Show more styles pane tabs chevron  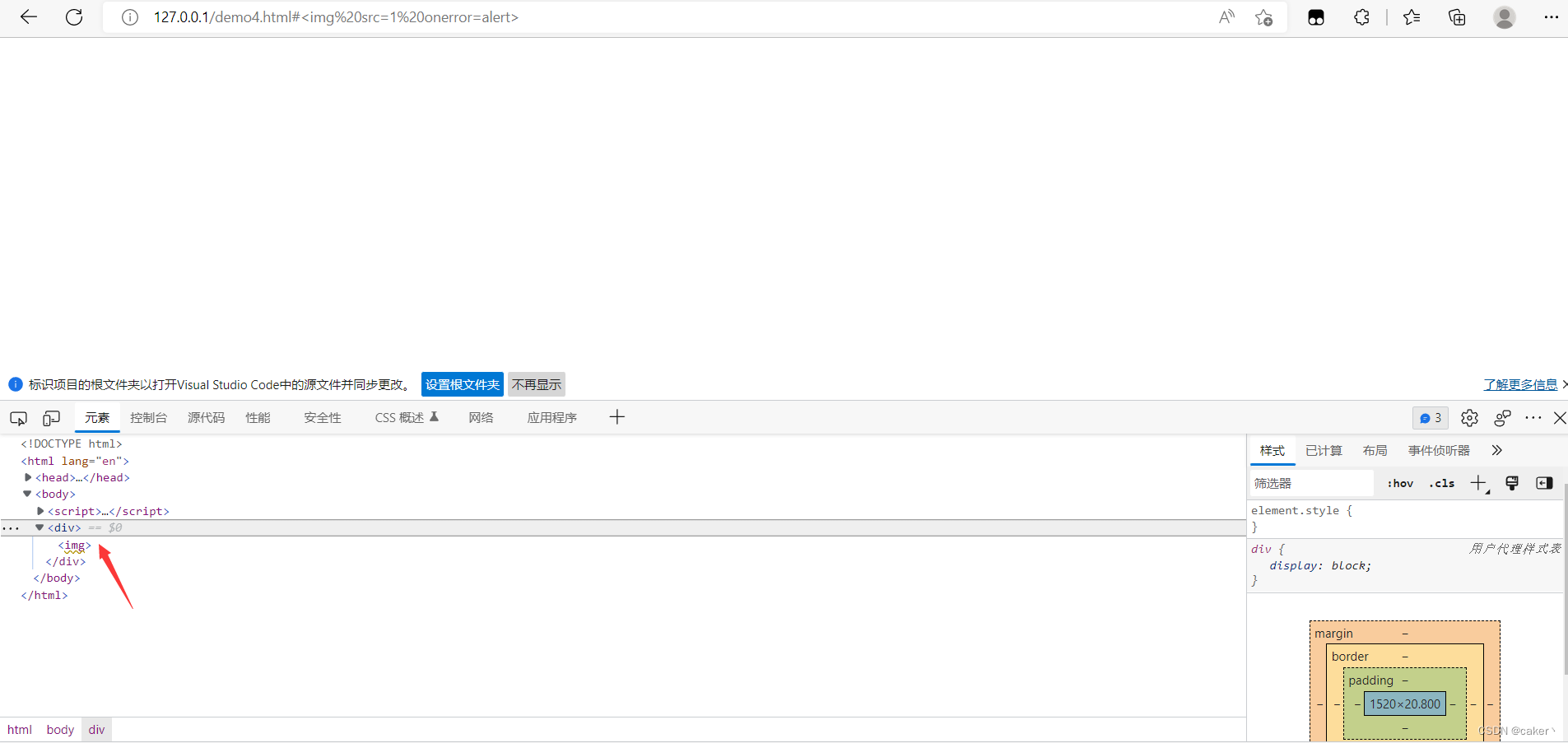pos(1496,451)
